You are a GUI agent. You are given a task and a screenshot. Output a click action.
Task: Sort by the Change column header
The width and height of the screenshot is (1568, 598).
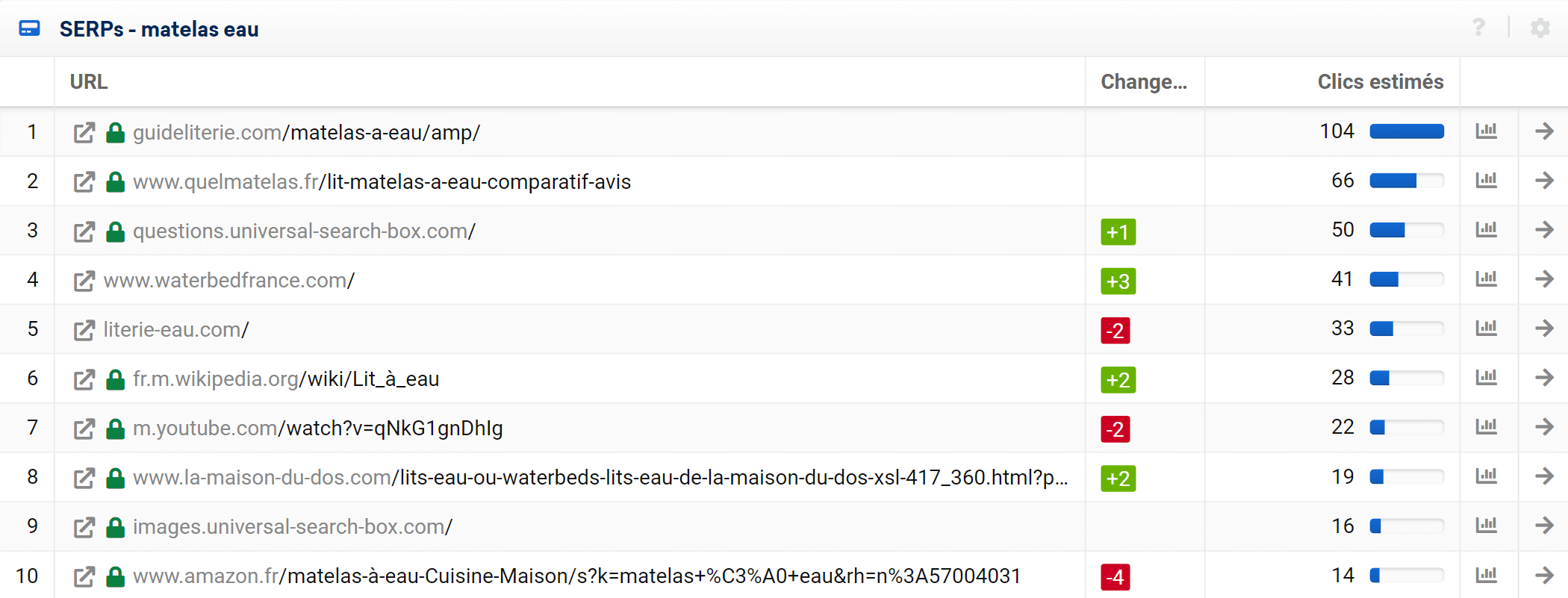coord(1143,81)
